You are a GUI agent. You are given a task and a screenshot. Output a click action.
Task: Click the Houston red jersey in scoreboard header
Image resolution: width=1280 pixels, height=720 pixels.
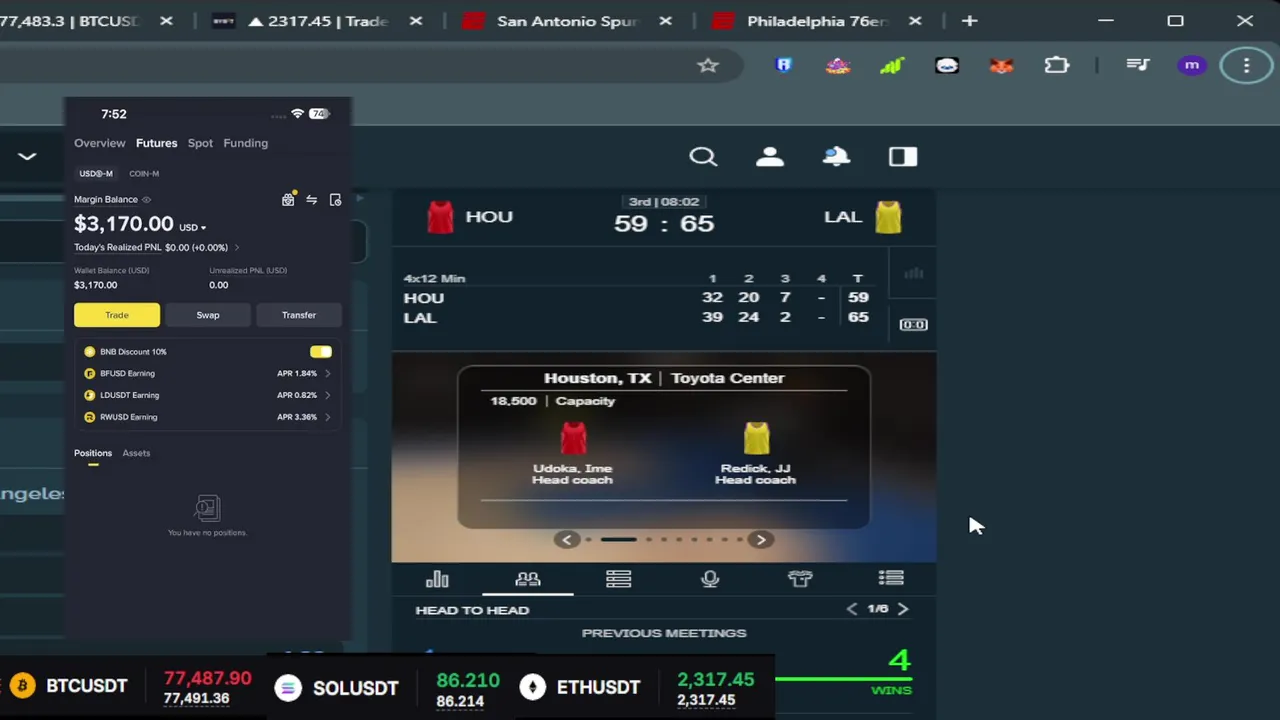pos(440,217)
